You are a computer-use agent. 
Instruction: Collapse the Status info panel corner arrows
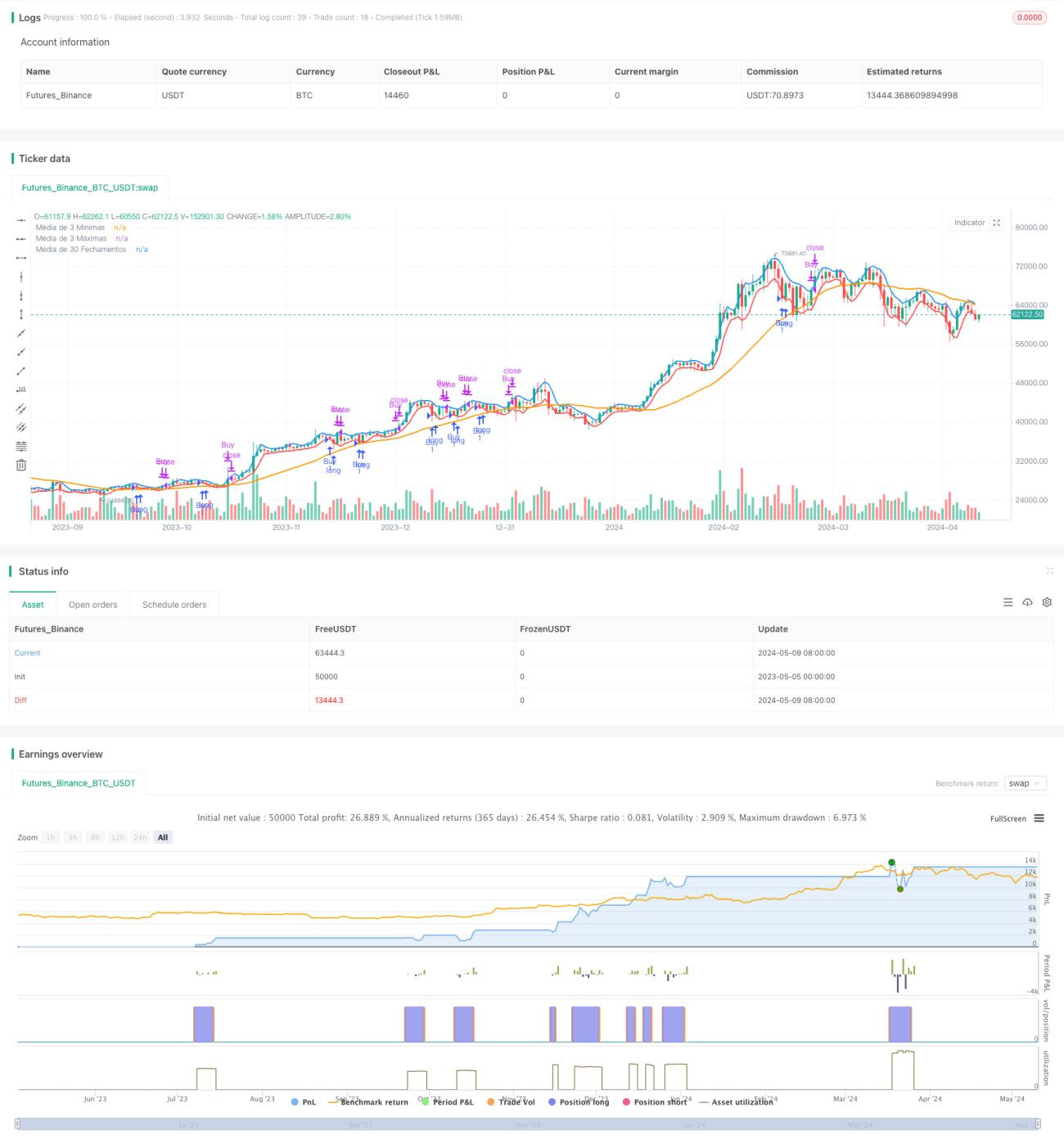point(1049,571)
